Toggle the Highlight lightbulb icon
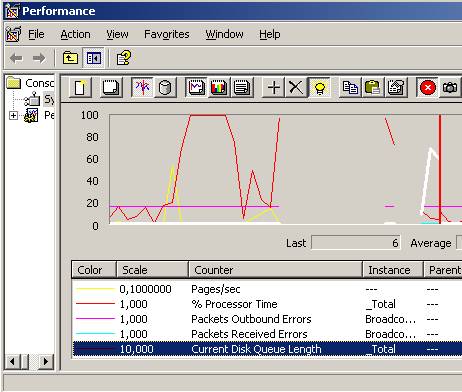This screenshot has width=462, height=392. [319, 88]
